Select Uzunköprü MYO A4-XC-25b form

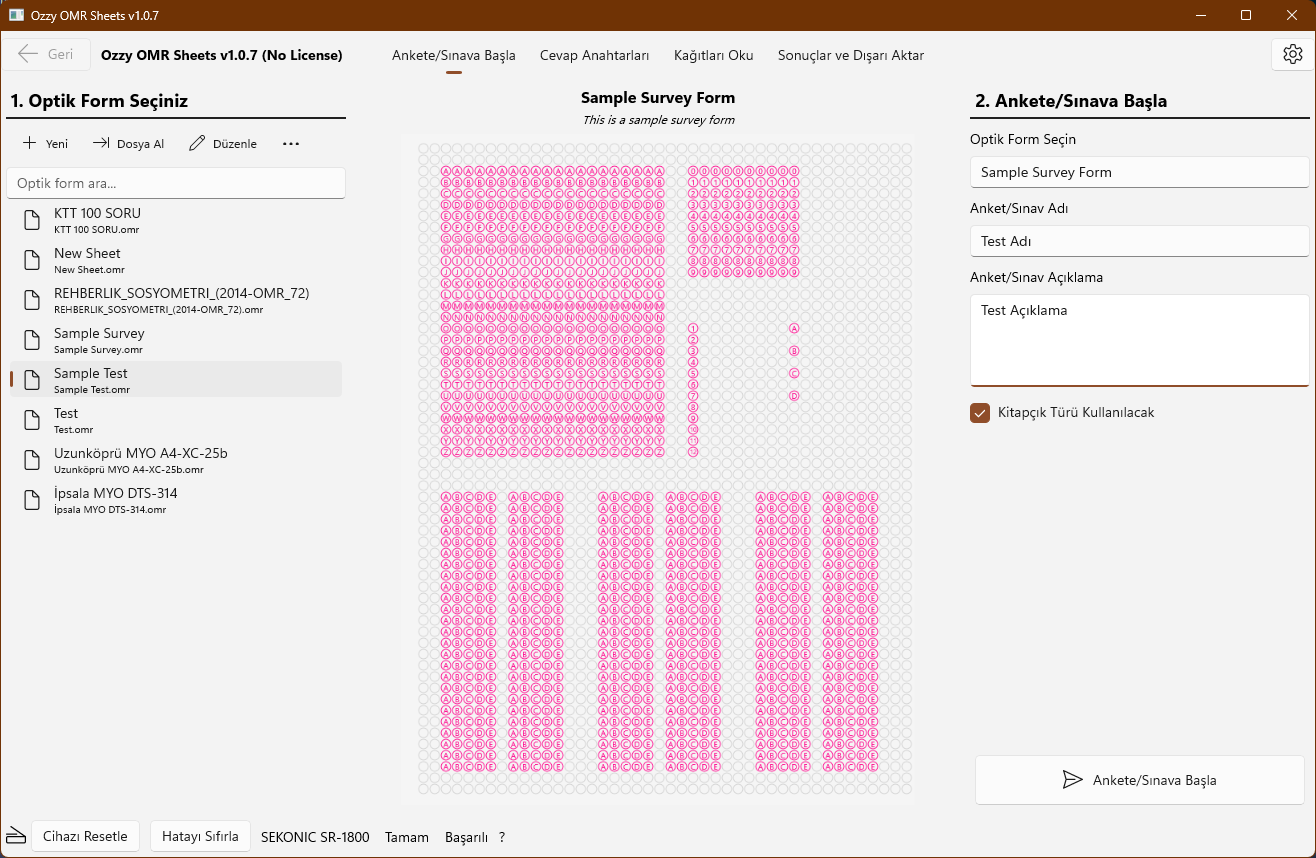(140, 460)
